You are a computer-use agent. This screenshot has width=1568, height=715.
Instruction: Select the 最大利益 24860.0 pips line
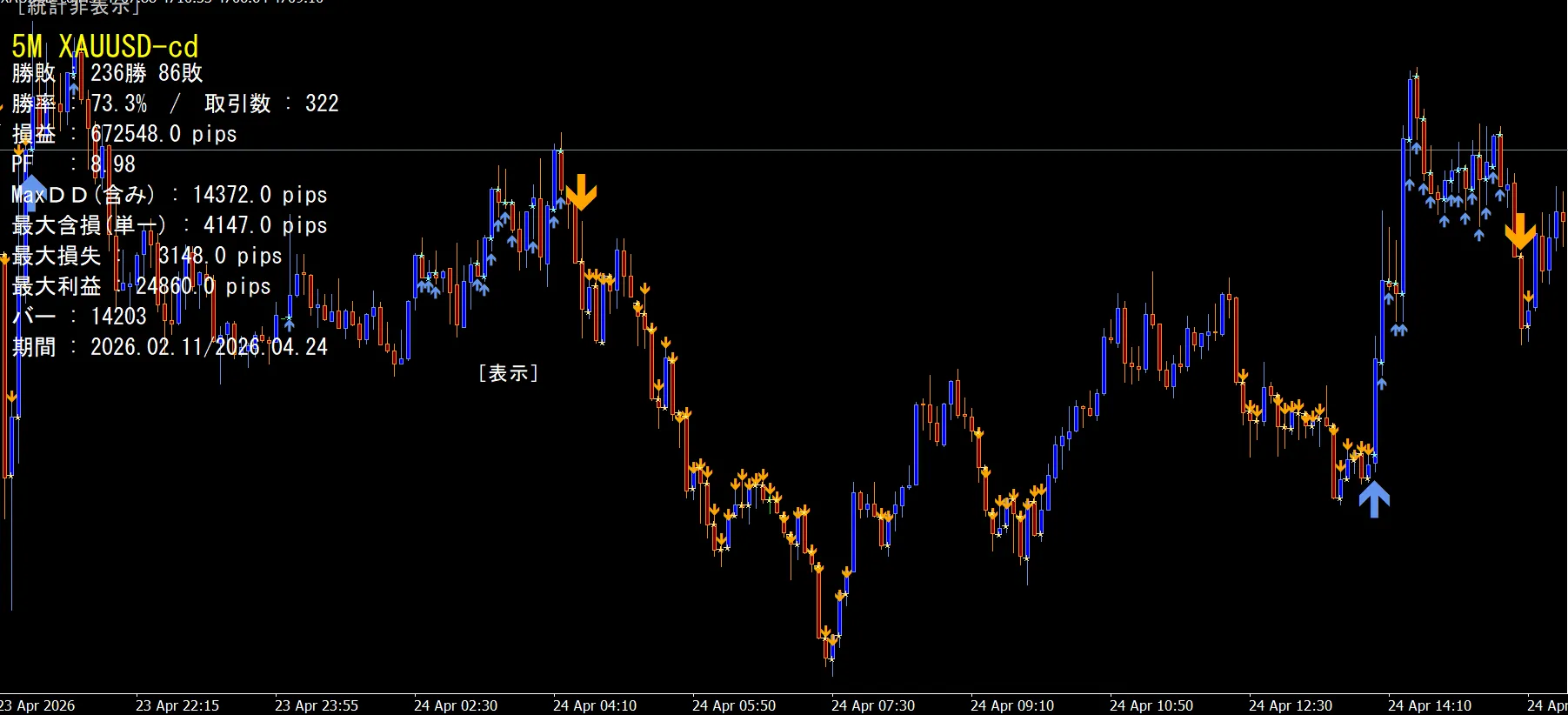pyautogui.click(x=141, y=286)
